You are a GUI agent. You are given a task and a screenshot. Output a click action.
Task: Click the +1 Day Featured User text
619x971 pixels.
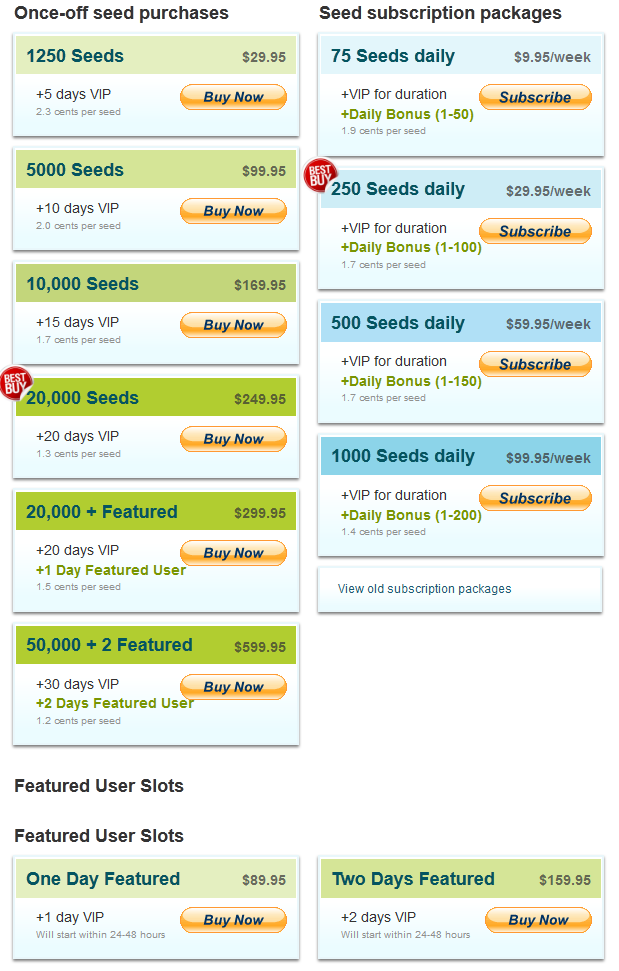tap(111, 570)
